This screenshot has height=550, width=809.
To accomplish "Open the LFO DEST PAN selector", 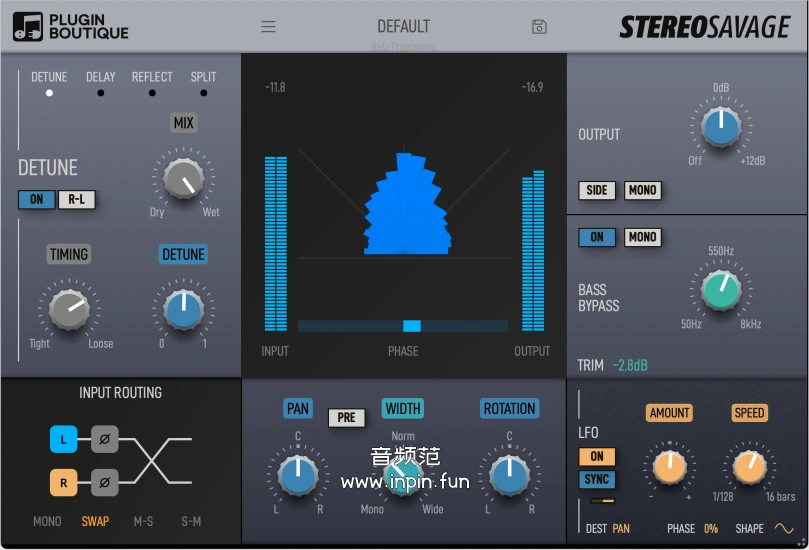I will click(x=621, y=528).
